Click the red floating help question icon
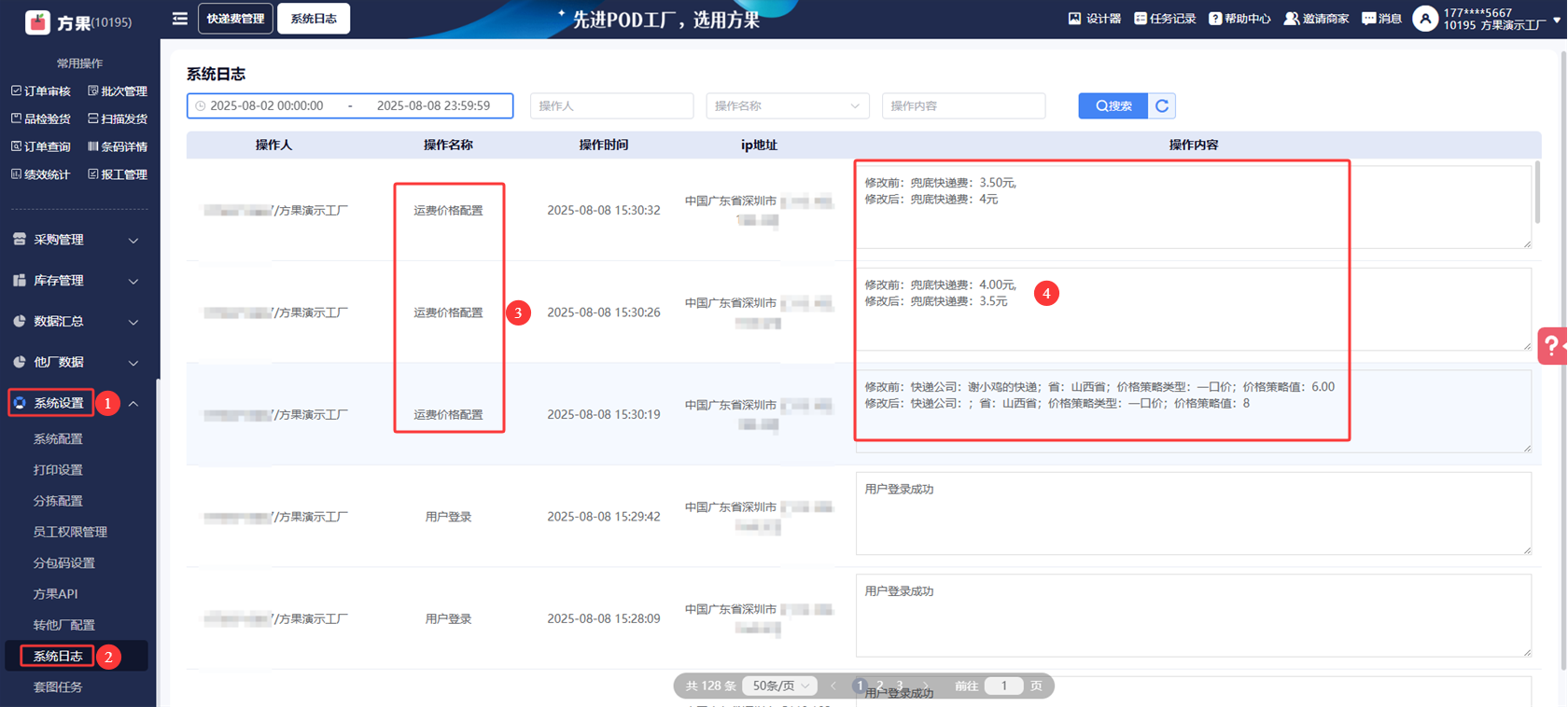Image resolution: width=1568 pixels, height=707 pixels. (1552, 346)
